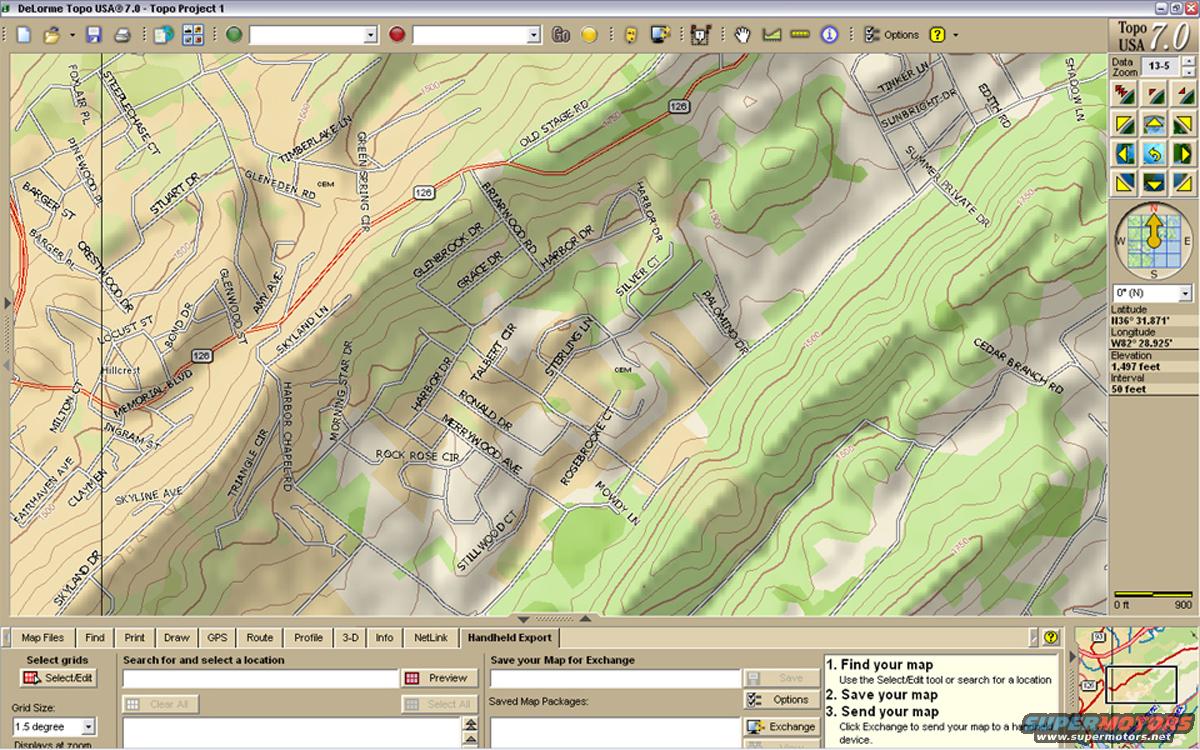Pan the map north with up arrow
The image size is (1200, 750).
click(1154, 125)
